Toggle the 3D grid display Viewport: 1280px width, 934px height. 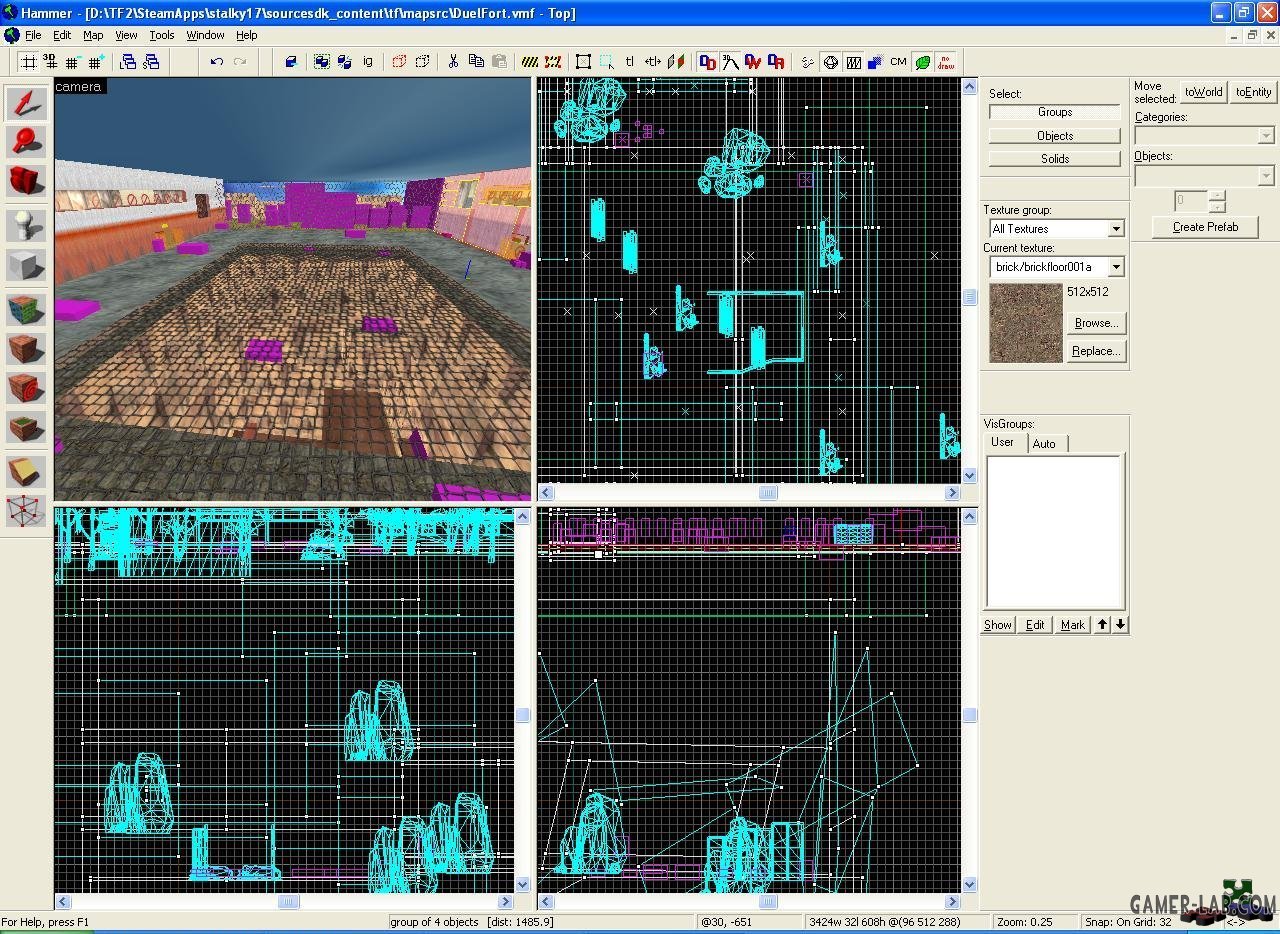50,62
